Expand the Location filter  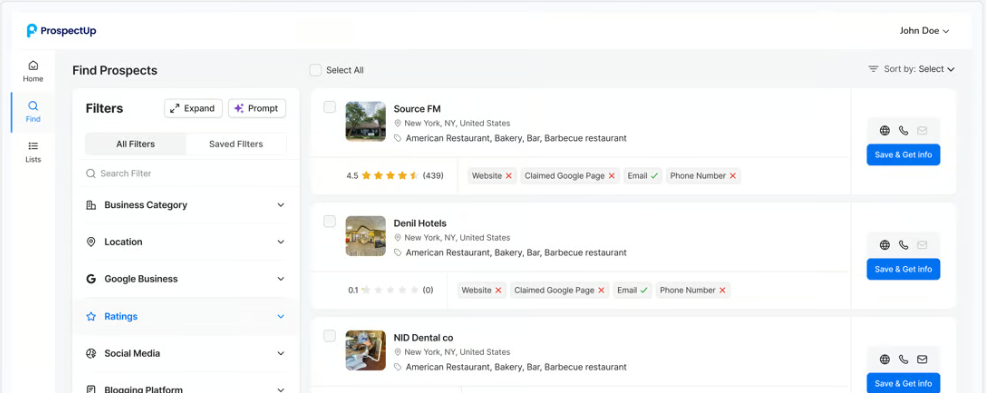(186, 242)
